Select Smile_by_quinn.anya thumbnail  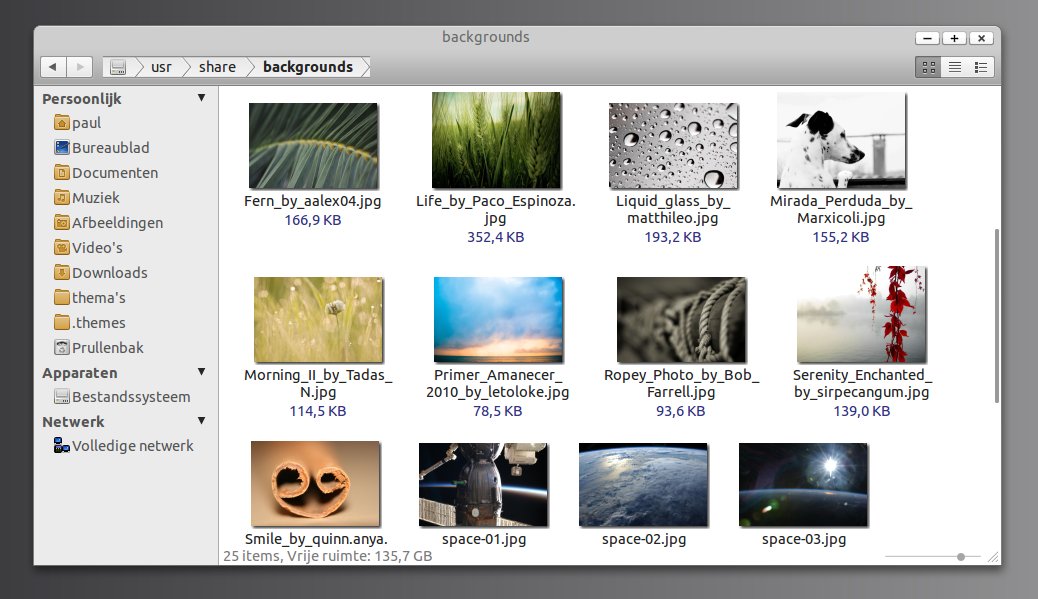tap(316, 484)
